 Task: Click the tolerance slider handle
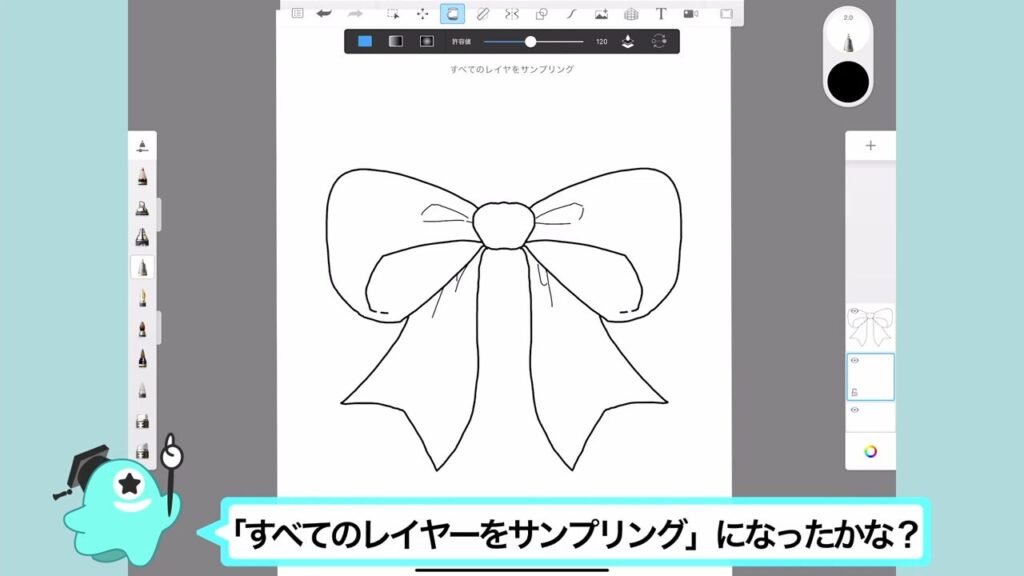pos(530,41)
